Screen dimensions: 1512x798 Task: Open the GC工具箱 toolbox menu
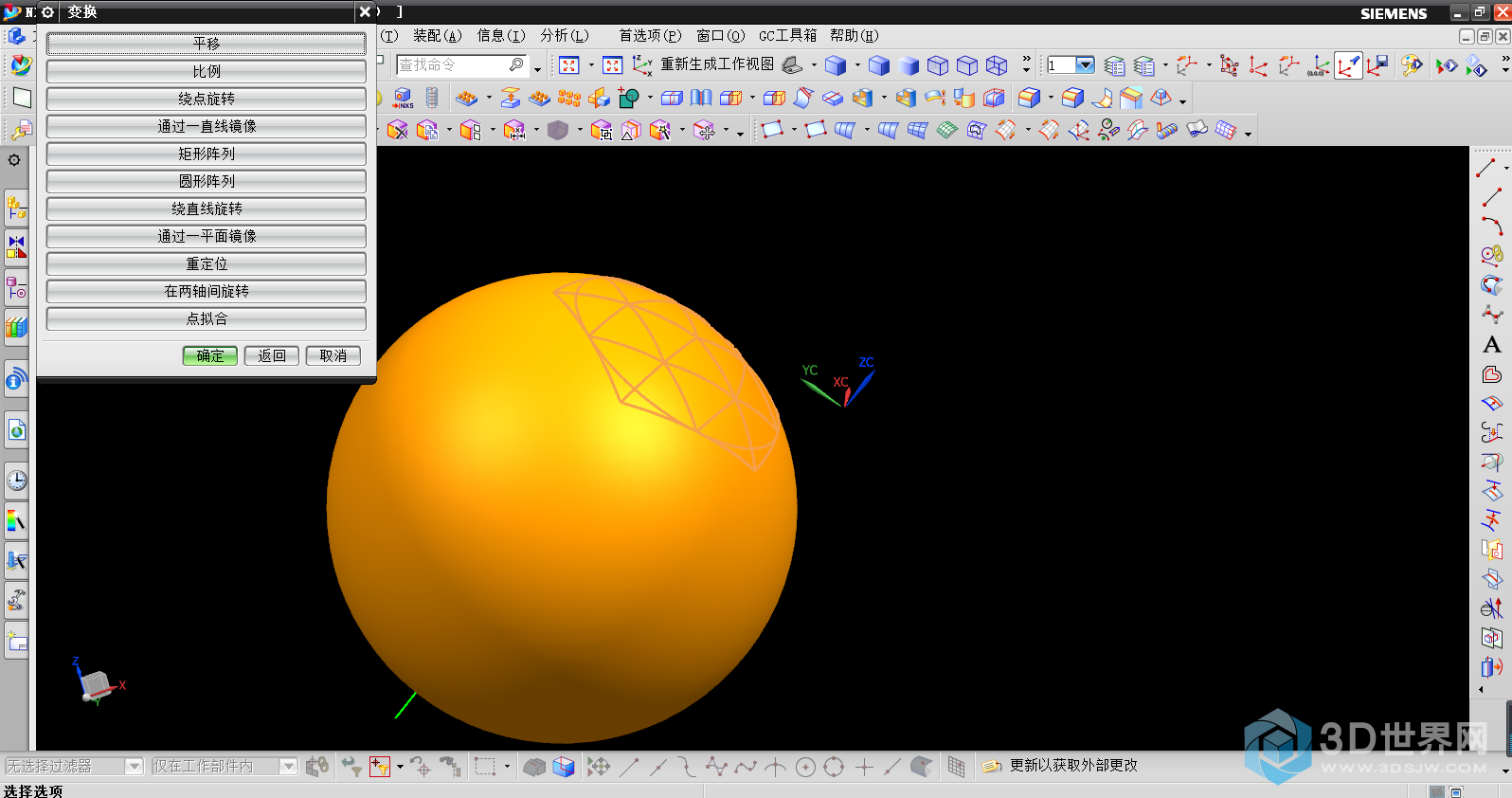tap(787, 36)
